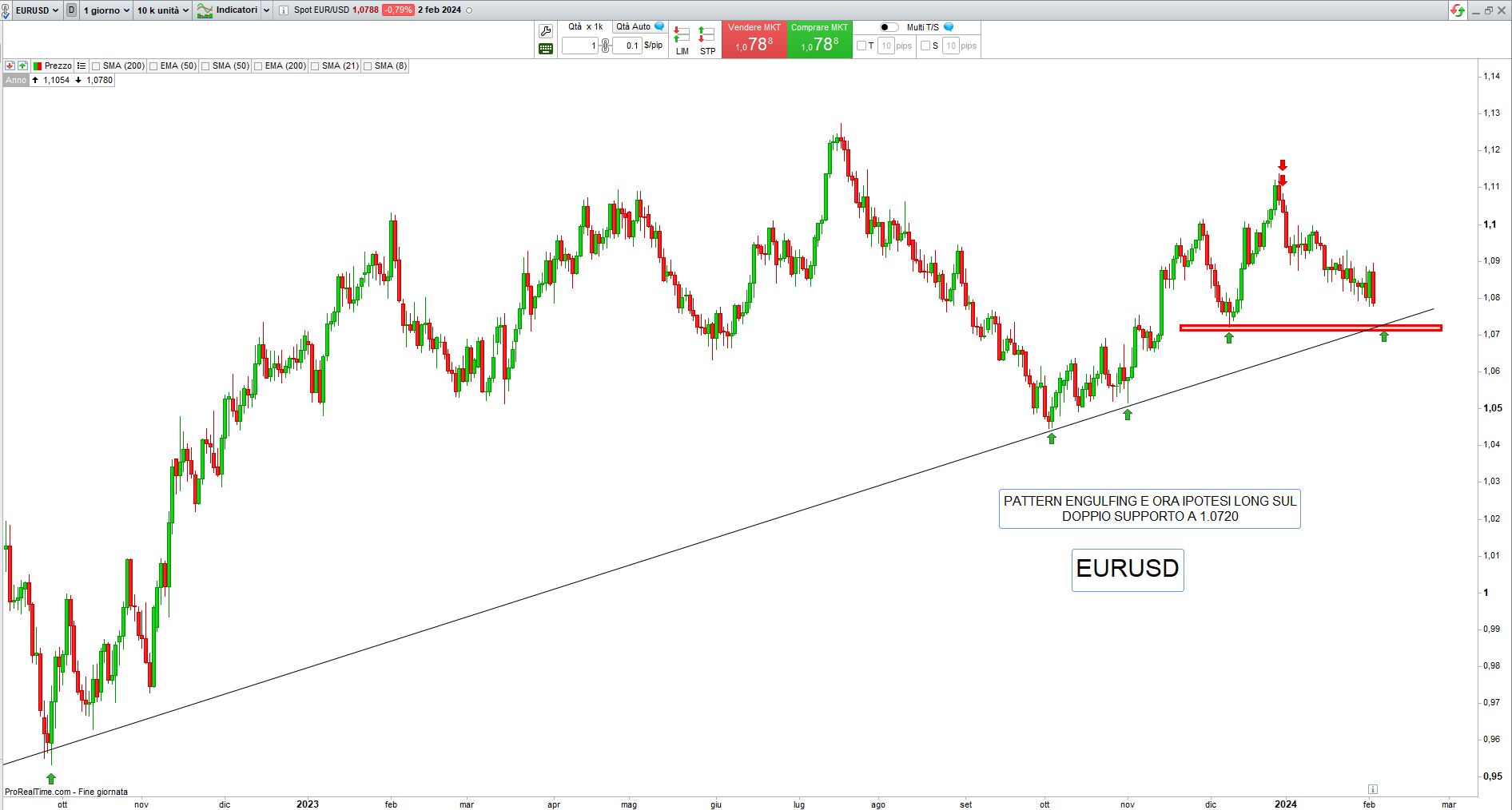Click the list icon next to Prezzo

point(82,66)
